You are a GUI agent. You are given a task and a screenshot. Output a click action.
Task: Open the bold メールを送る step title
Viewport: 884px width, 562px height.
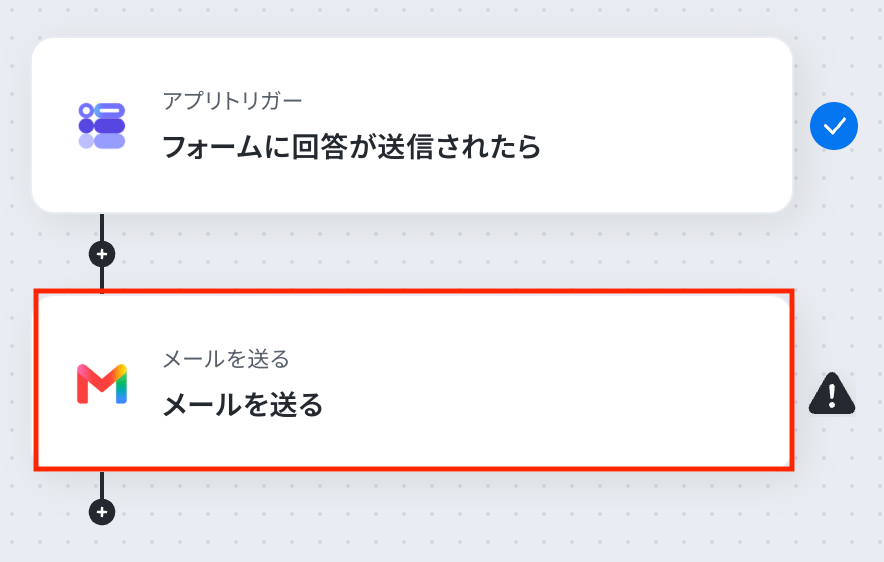pyautogui.click(x=243, y=405)
